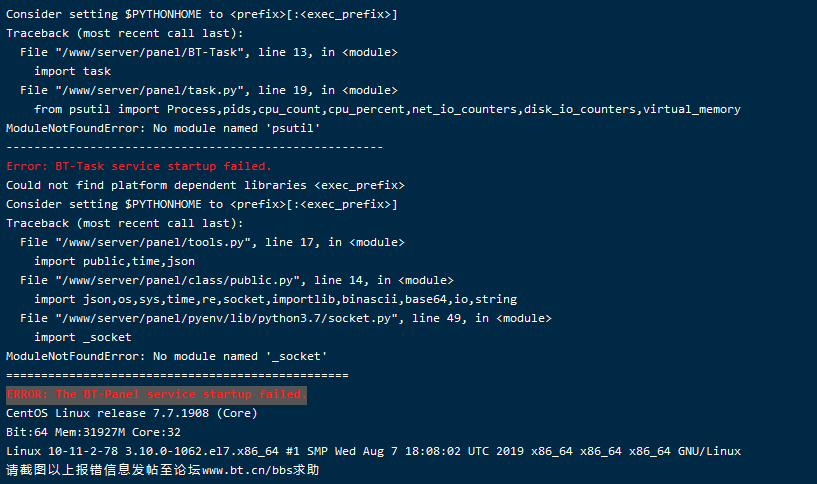817x484 pixels.
Task: Click the /www/server/panel/BT-Task file path
Action: (150, 52)
